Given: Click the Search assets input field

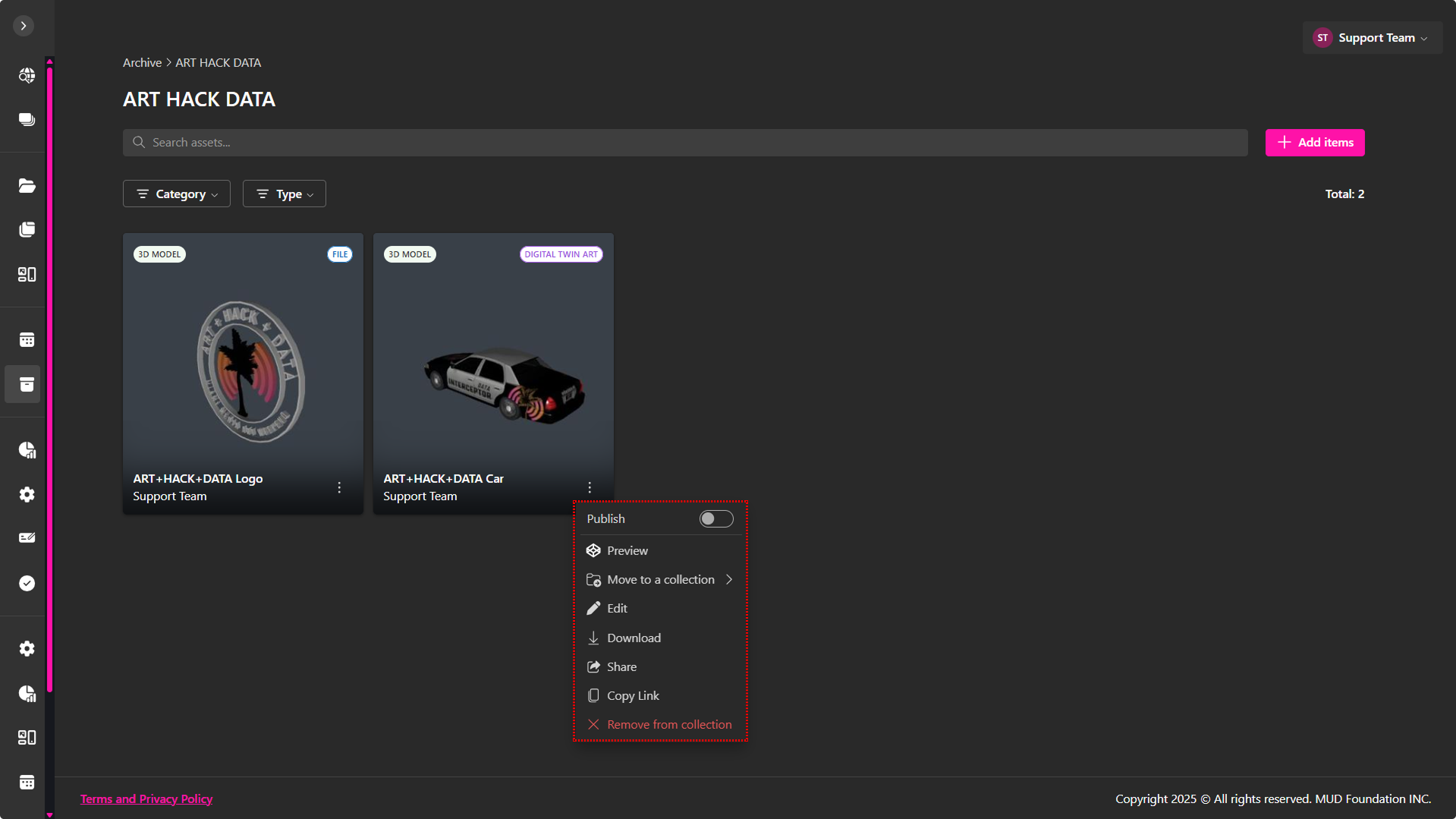Looking at the screenshot, I should tap(684, 143).
